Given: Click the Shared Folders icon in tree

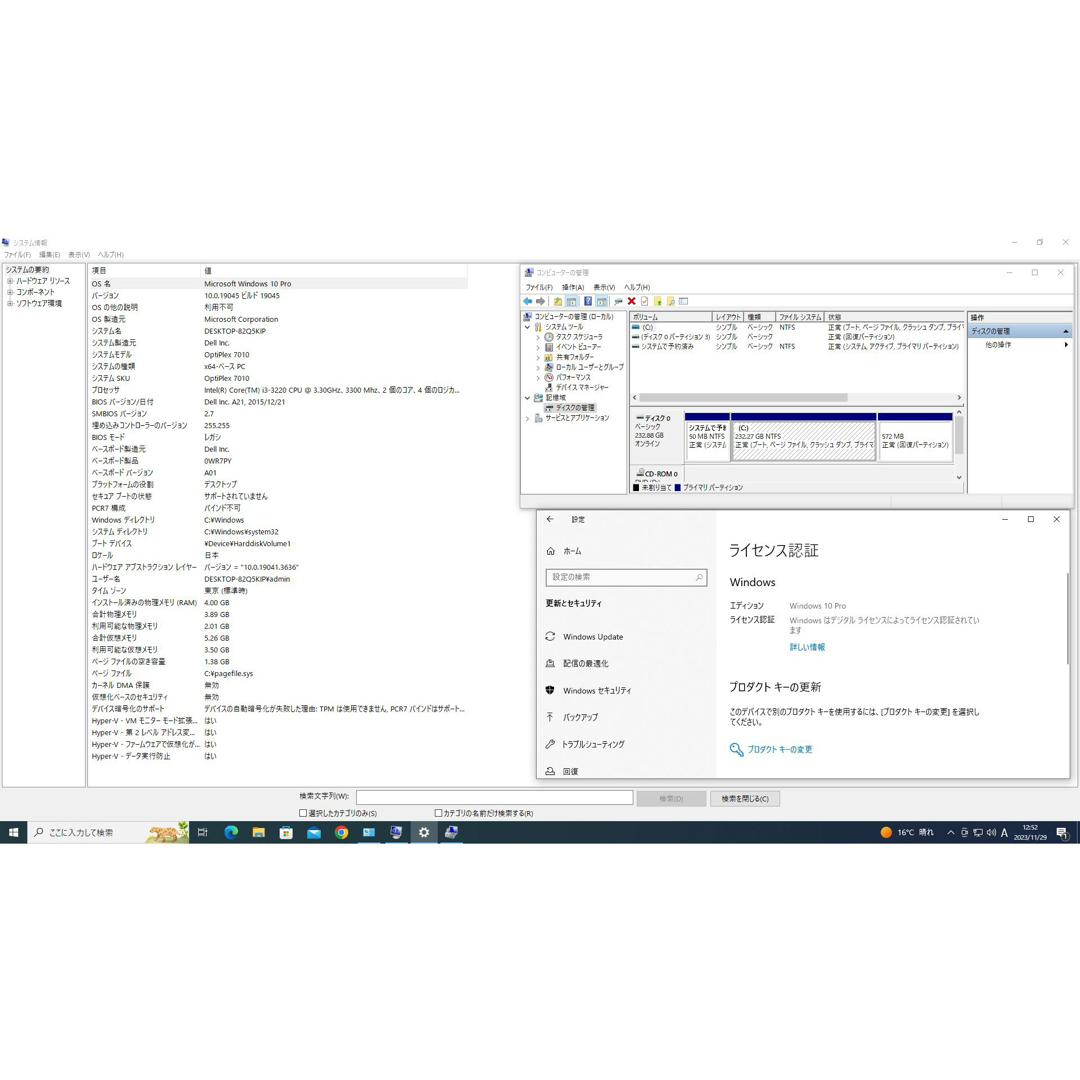Looking at the screenshot, I should 549,357.
